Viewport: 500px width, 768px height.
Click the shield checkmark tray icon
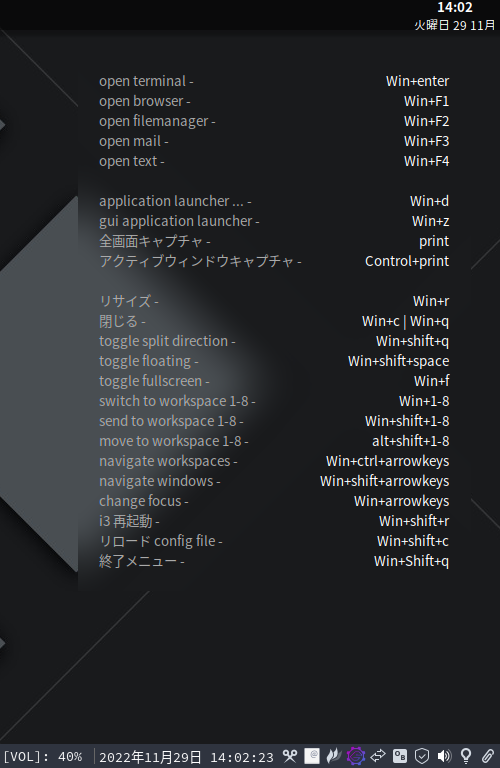[x=422, y=756]
